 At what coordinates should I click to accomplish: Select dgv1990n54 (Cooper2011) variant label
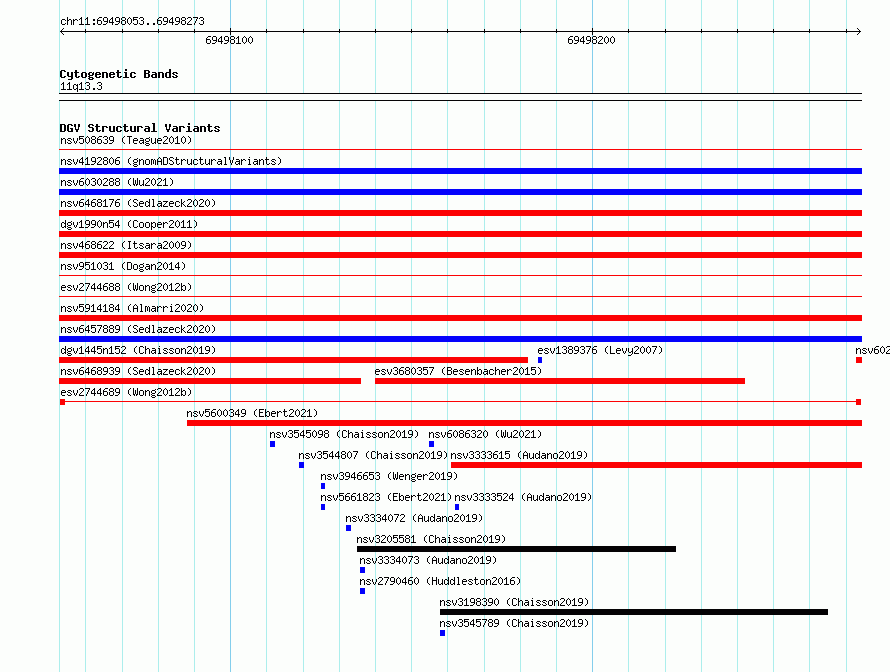[129, 224]
